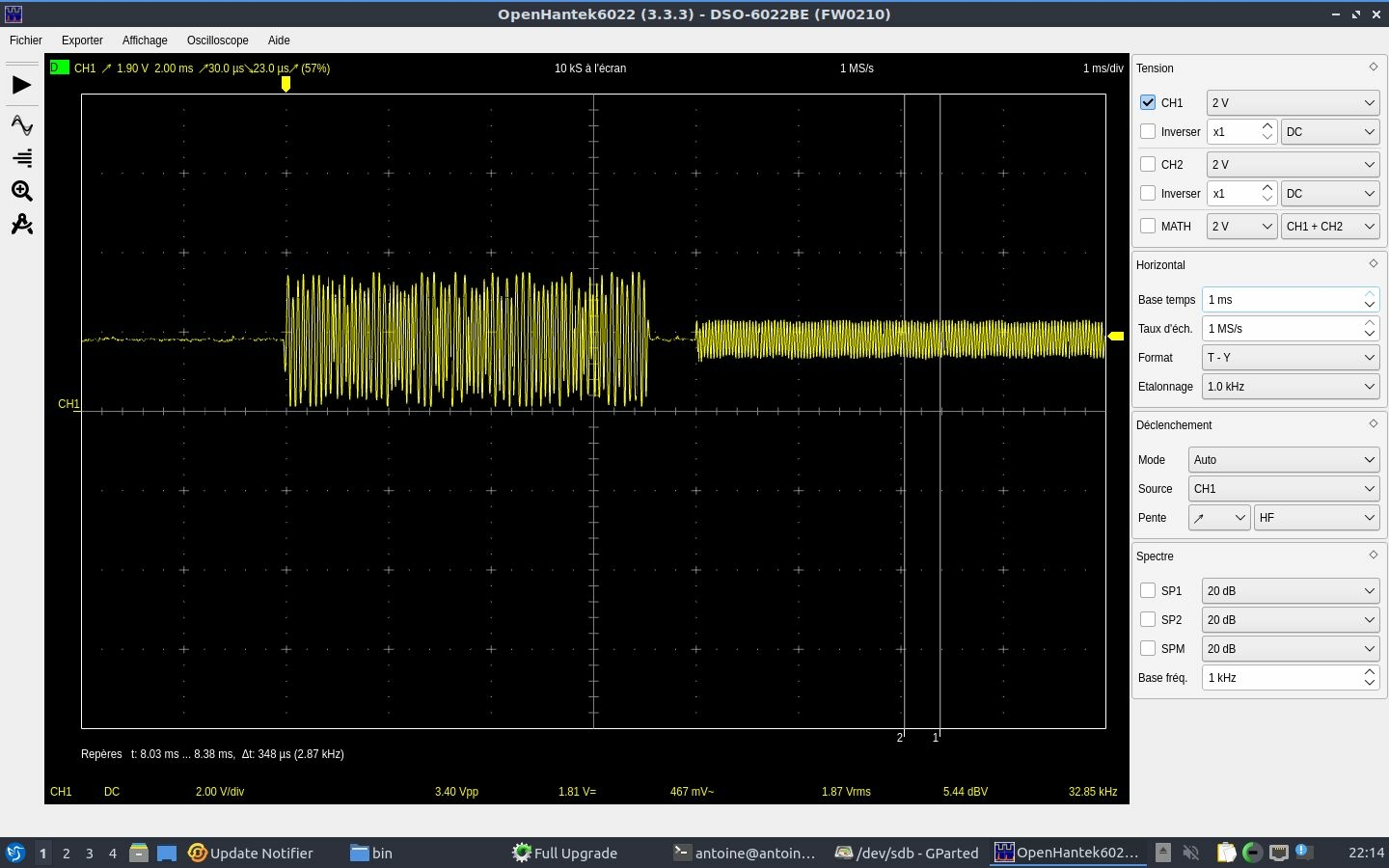The image size is (1389, 868).
Task: Click the green D indicator at scope top-left
Action: pos(59,68)
